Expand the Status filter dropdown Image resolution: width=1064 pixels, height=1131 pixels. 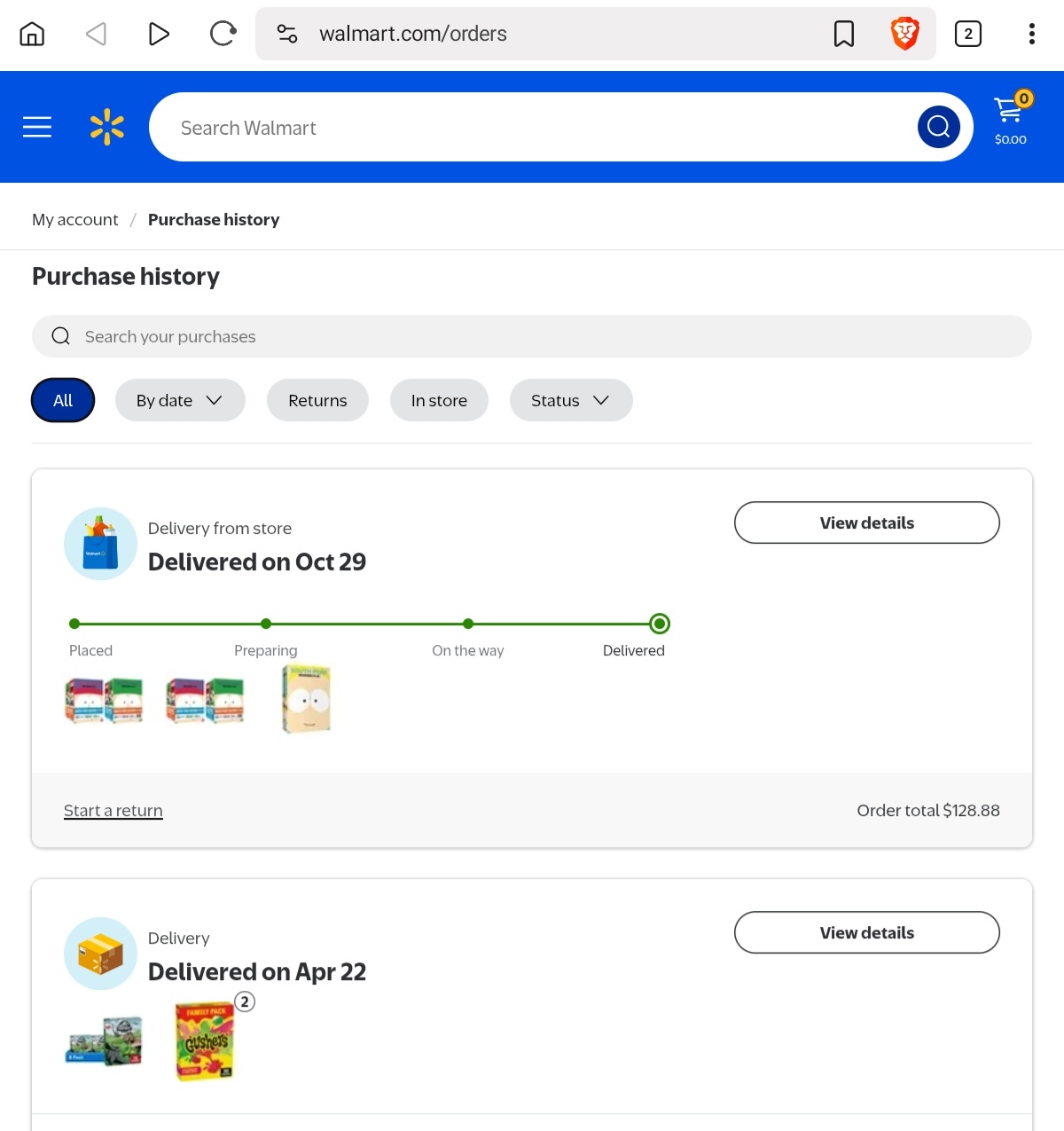point(571,400)
